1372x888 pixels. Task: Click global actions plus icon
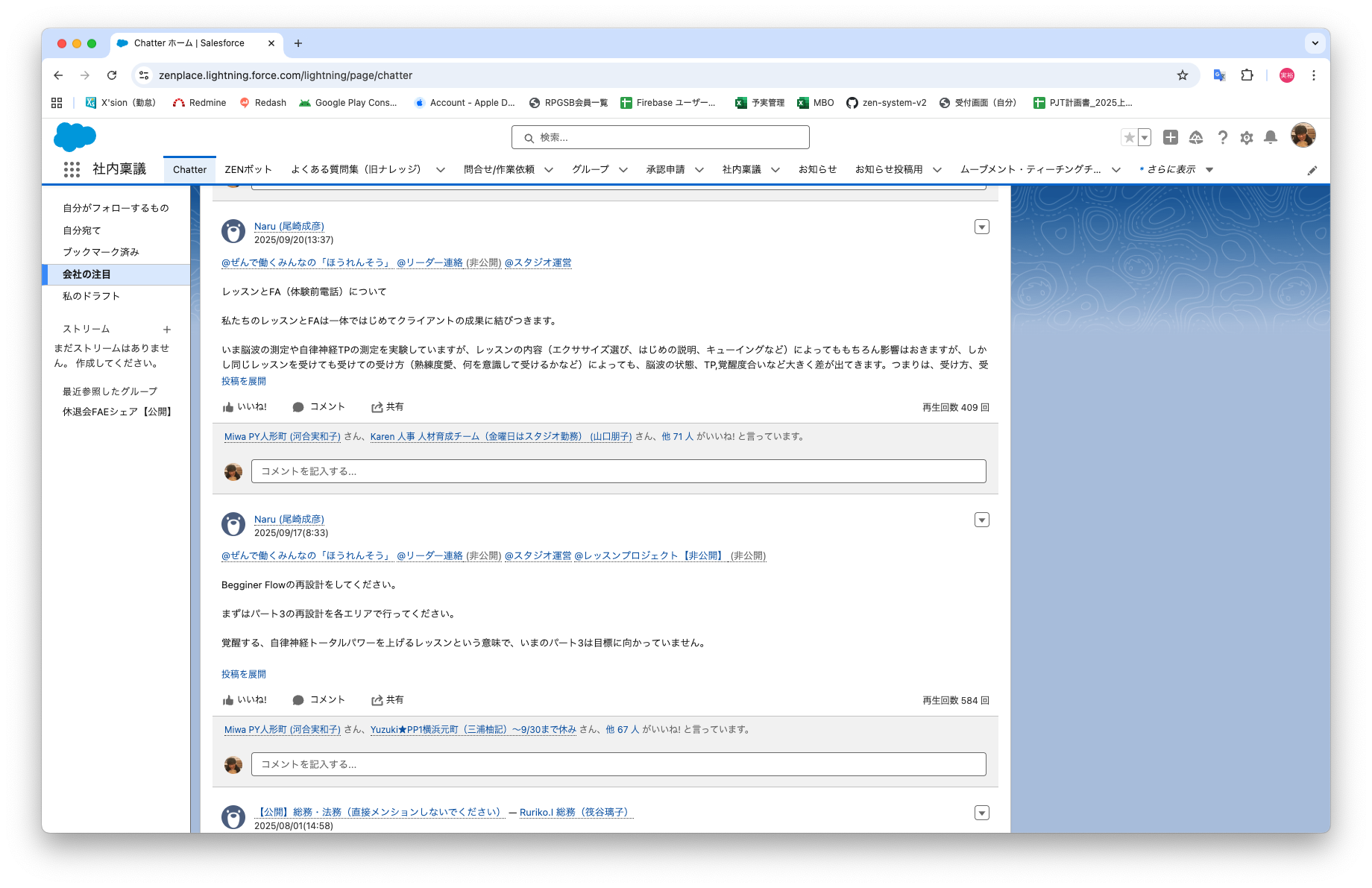tap(1171, 137)
